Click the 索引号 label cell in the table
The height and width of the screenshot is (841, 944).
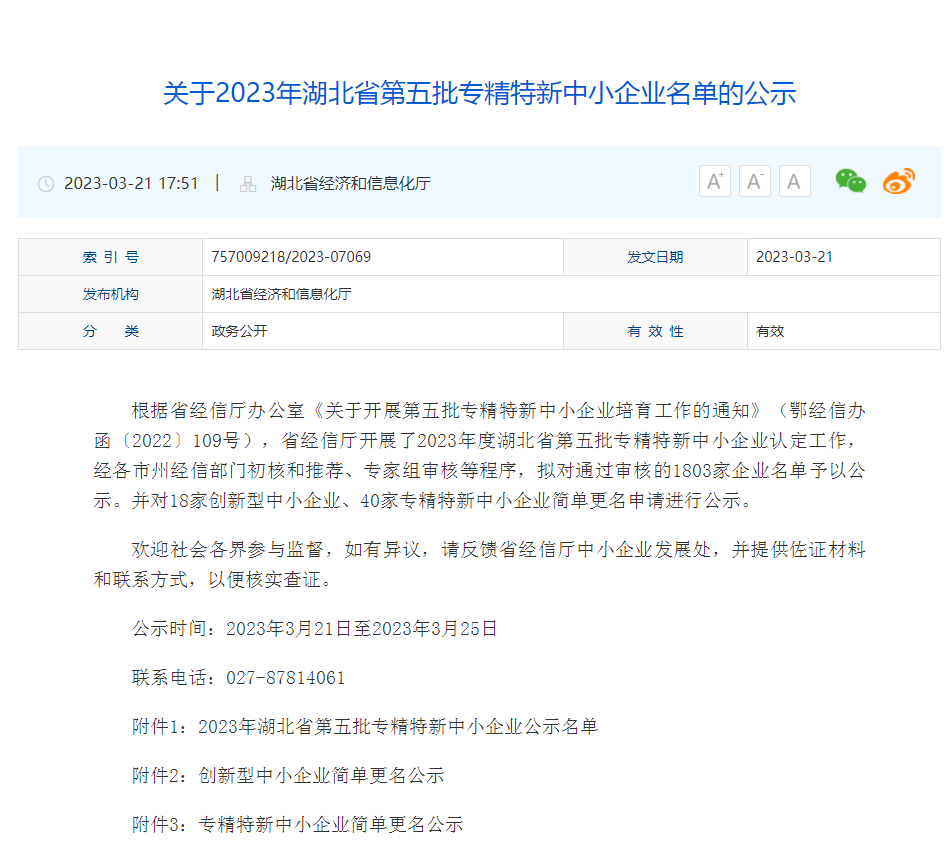click(x=110, y=257)
